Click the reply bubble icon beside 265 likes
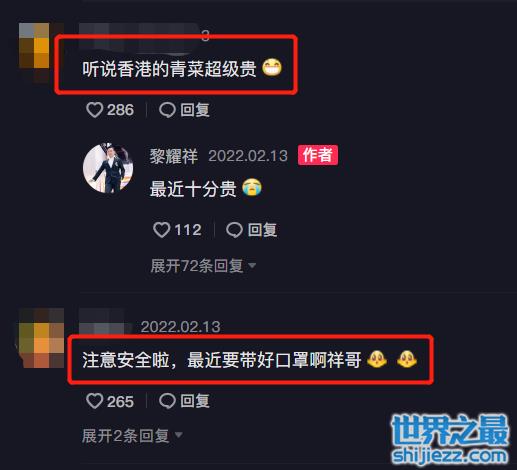The image size is (517, 470). tap(167, 401)
